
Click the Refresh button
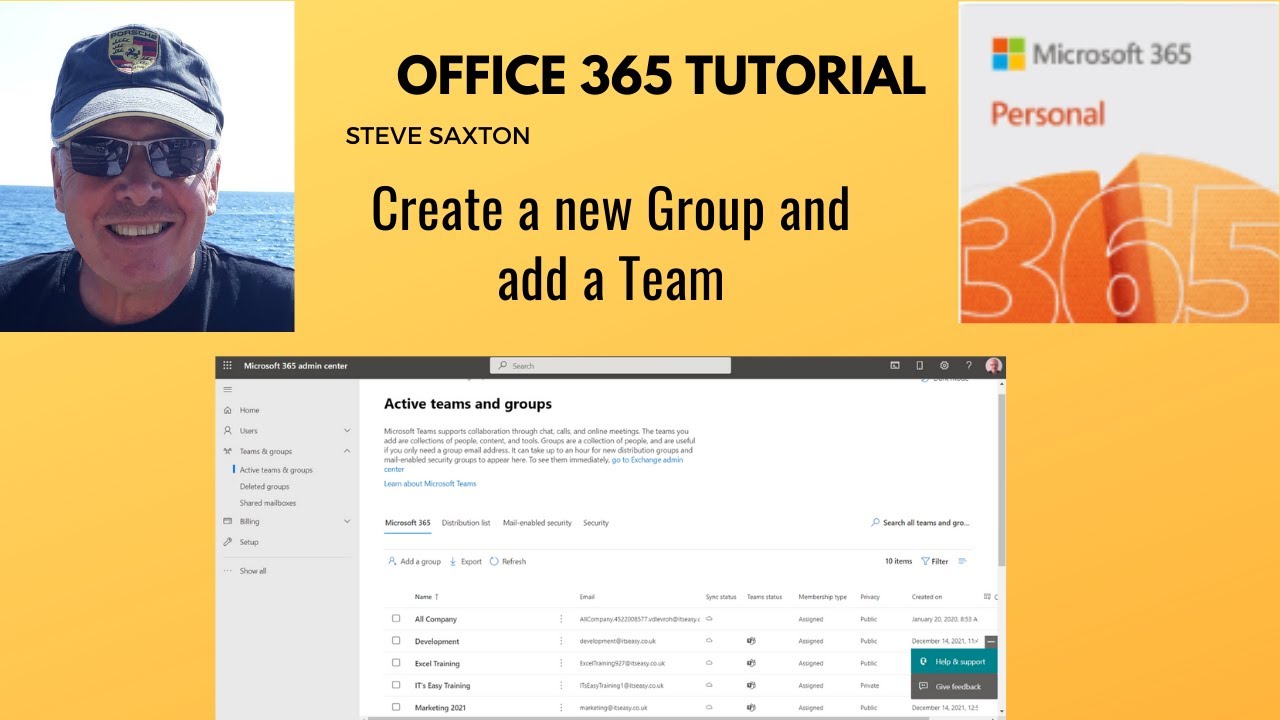click(x=508, y=562)
